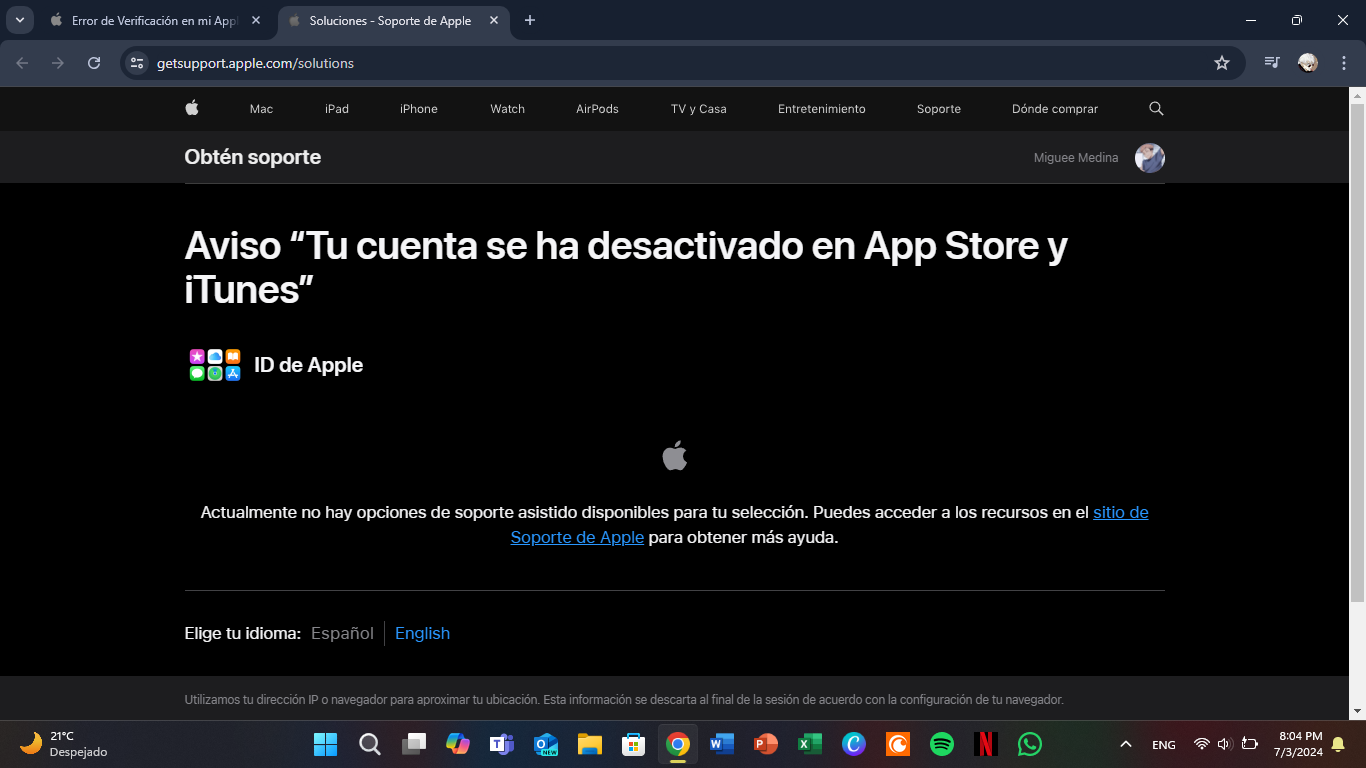The height and width of the screenshot is (768, 1366).
Task: Reload the page using refresh icon
Action: click(94, 63)
